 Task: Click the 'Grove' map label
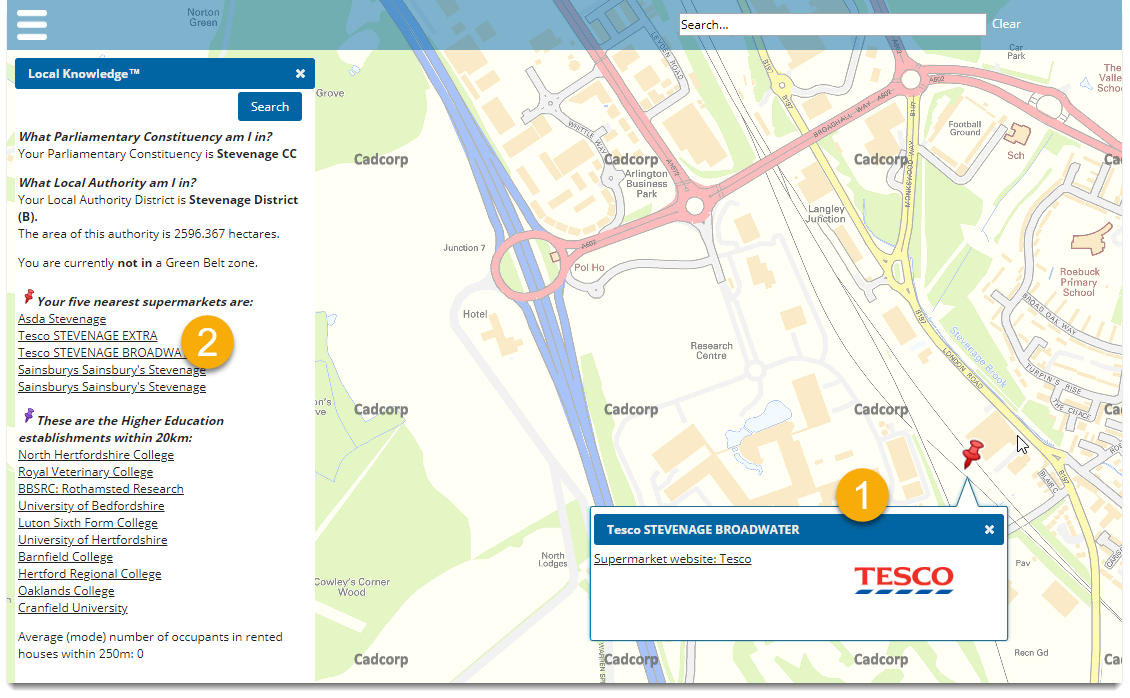pyautogui.click(x=330, y=93)
